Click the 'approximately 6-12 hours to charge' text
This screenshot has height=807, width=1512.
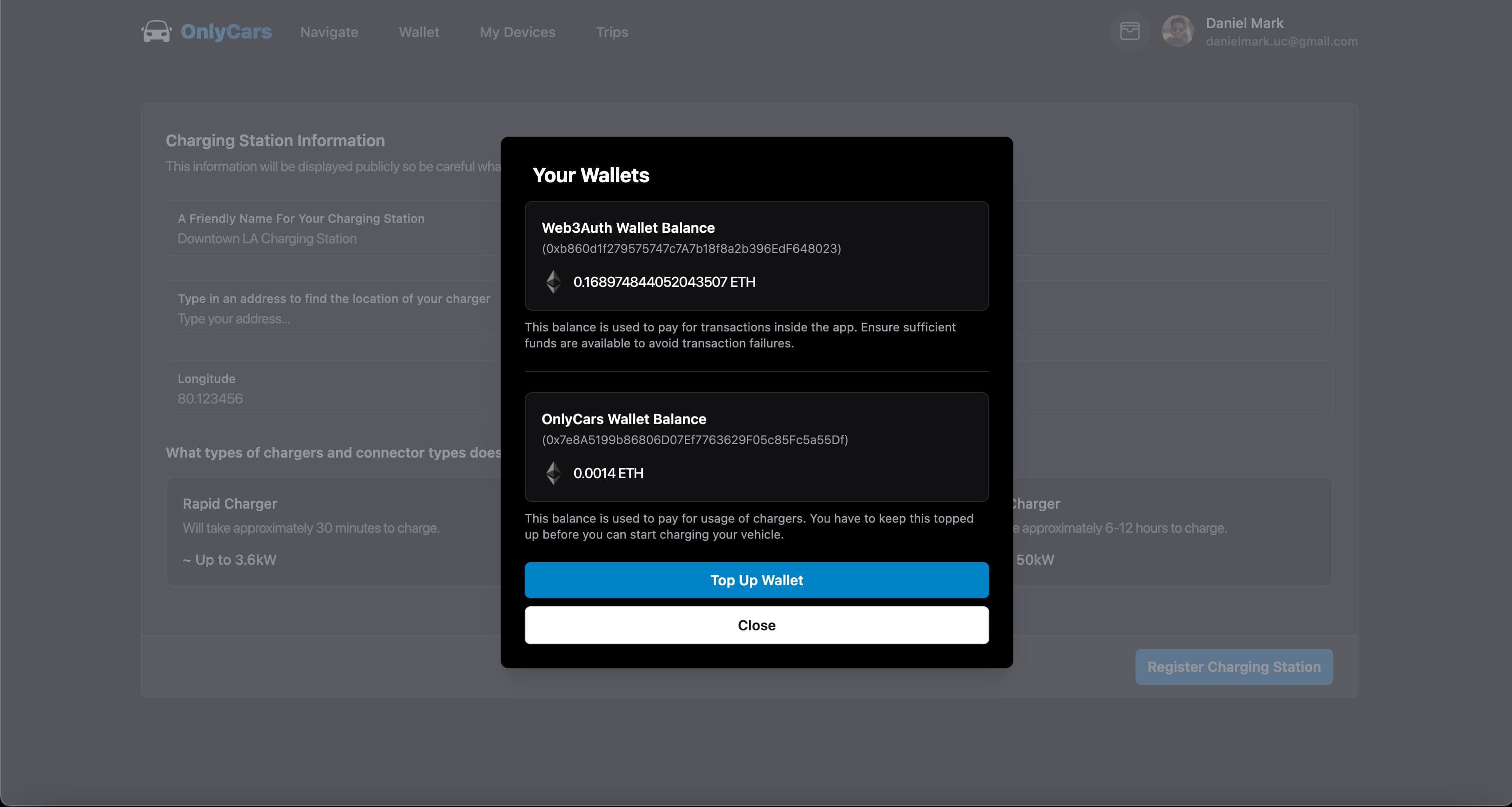(1123, 528)
